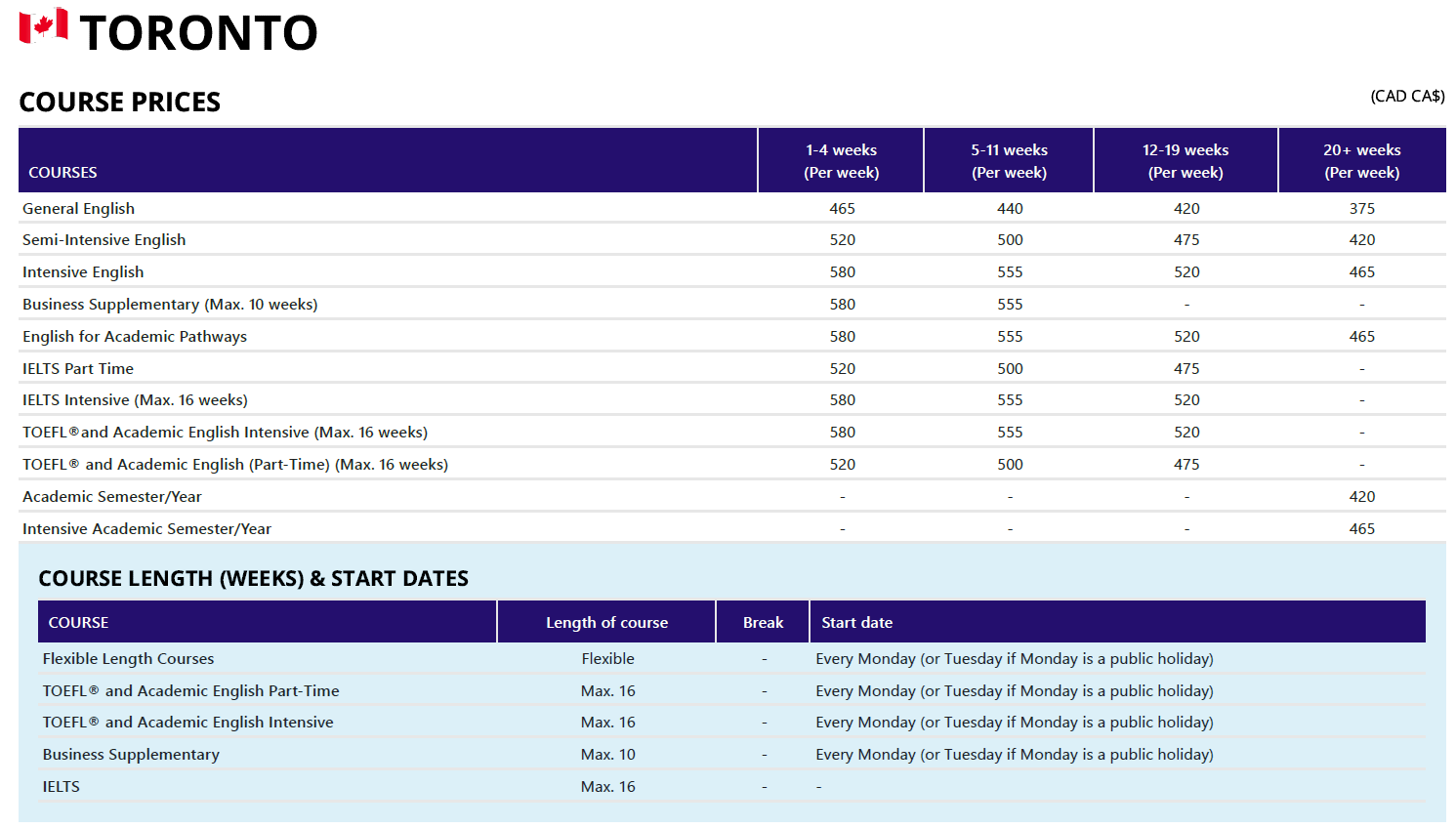Click Academic Semester/Year 20+ weeks price 420
This screenshot has height=828, width=1456.
[1362, 497]
